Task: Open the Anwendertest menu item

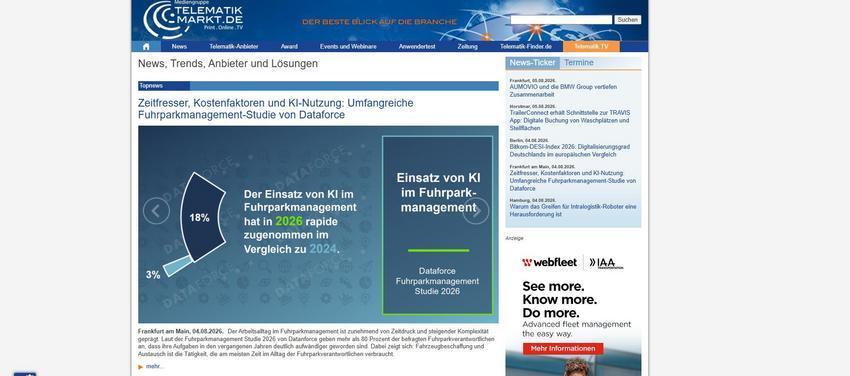Action: (417, 47)
